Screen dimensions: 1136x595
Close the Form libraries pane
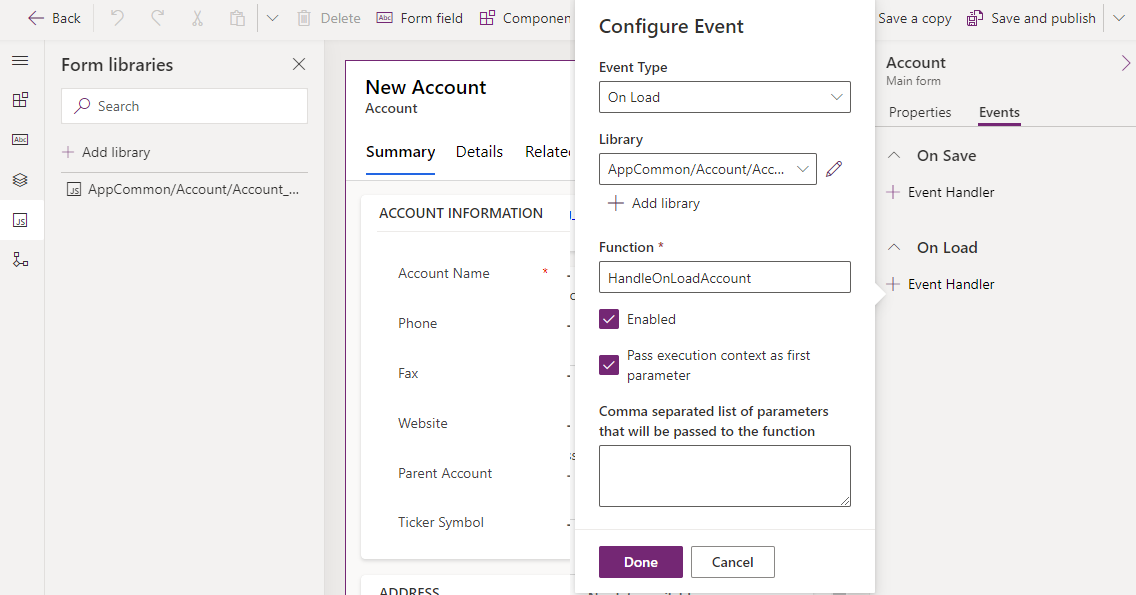[x=299, y=65]
